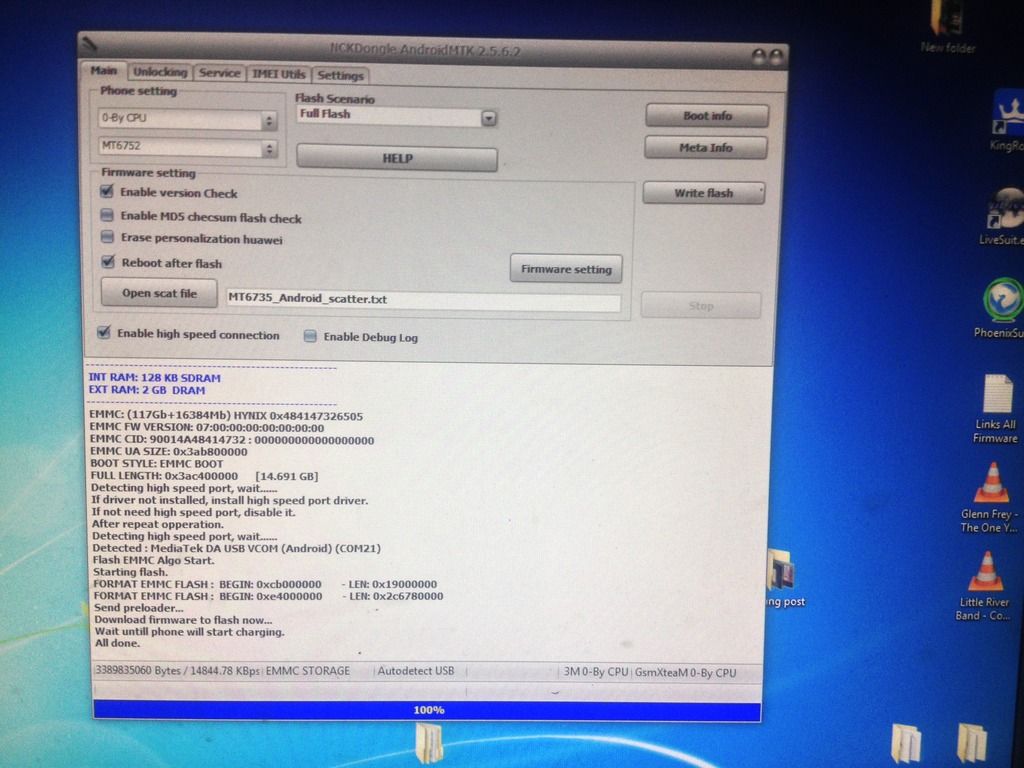Click the Write flash button
1024x768 pixels.
[x=703, y=193]
